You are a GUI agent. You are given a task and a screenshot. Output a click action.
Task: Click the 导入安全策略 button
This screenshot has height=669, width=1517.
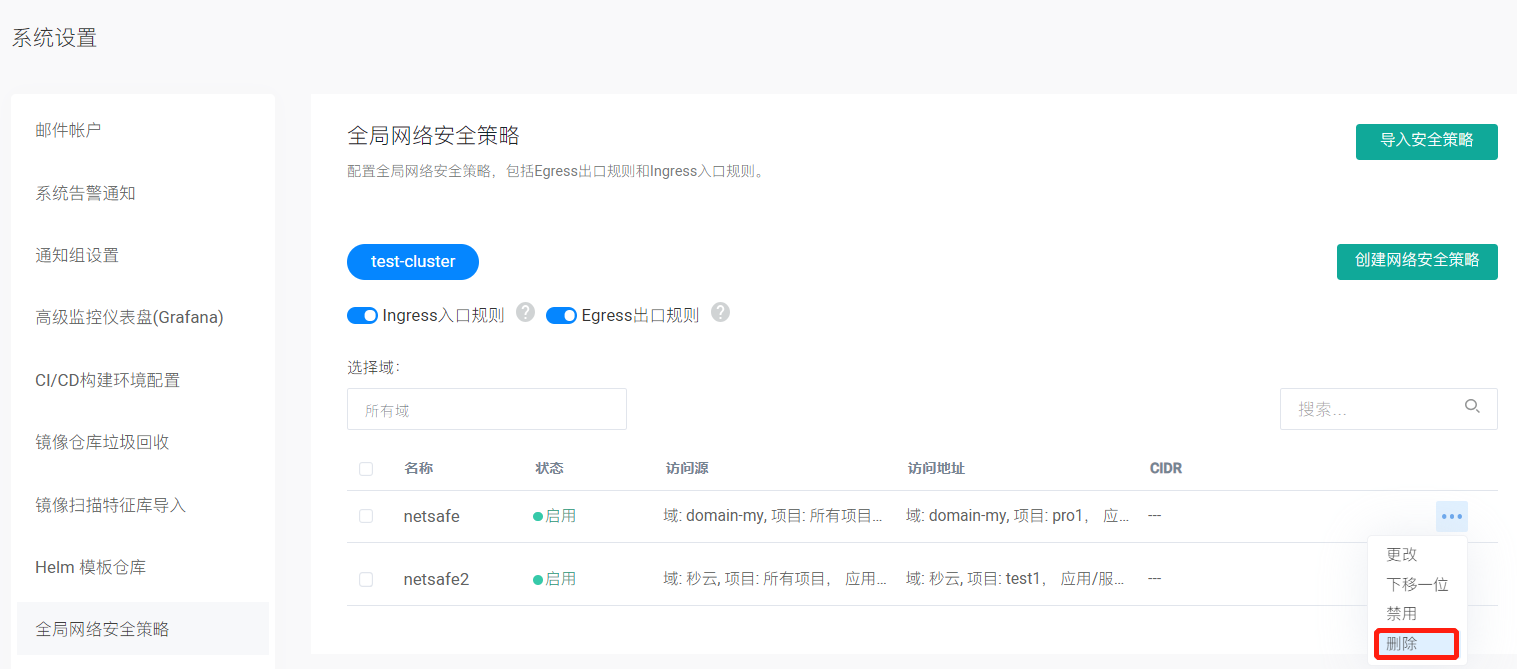pyautogui.click(x=1426, y=141)
